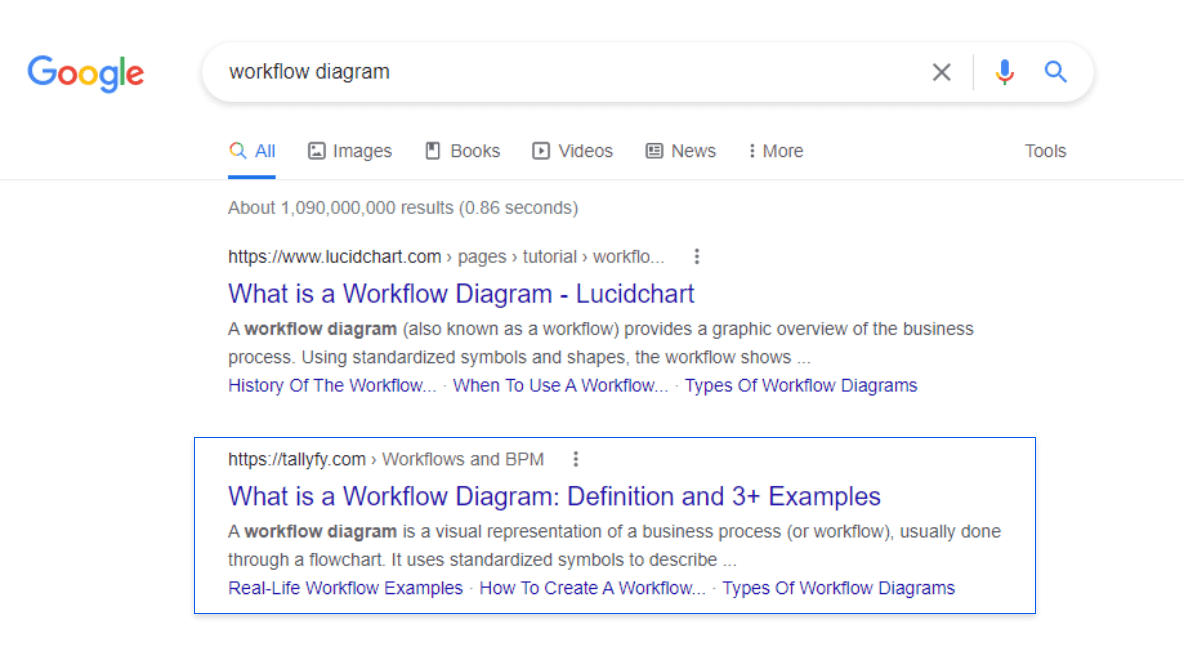The height and width of the screenshot is (645, 1184).
Task: Open the Videos results tab
Action: [x=572, y=151]
